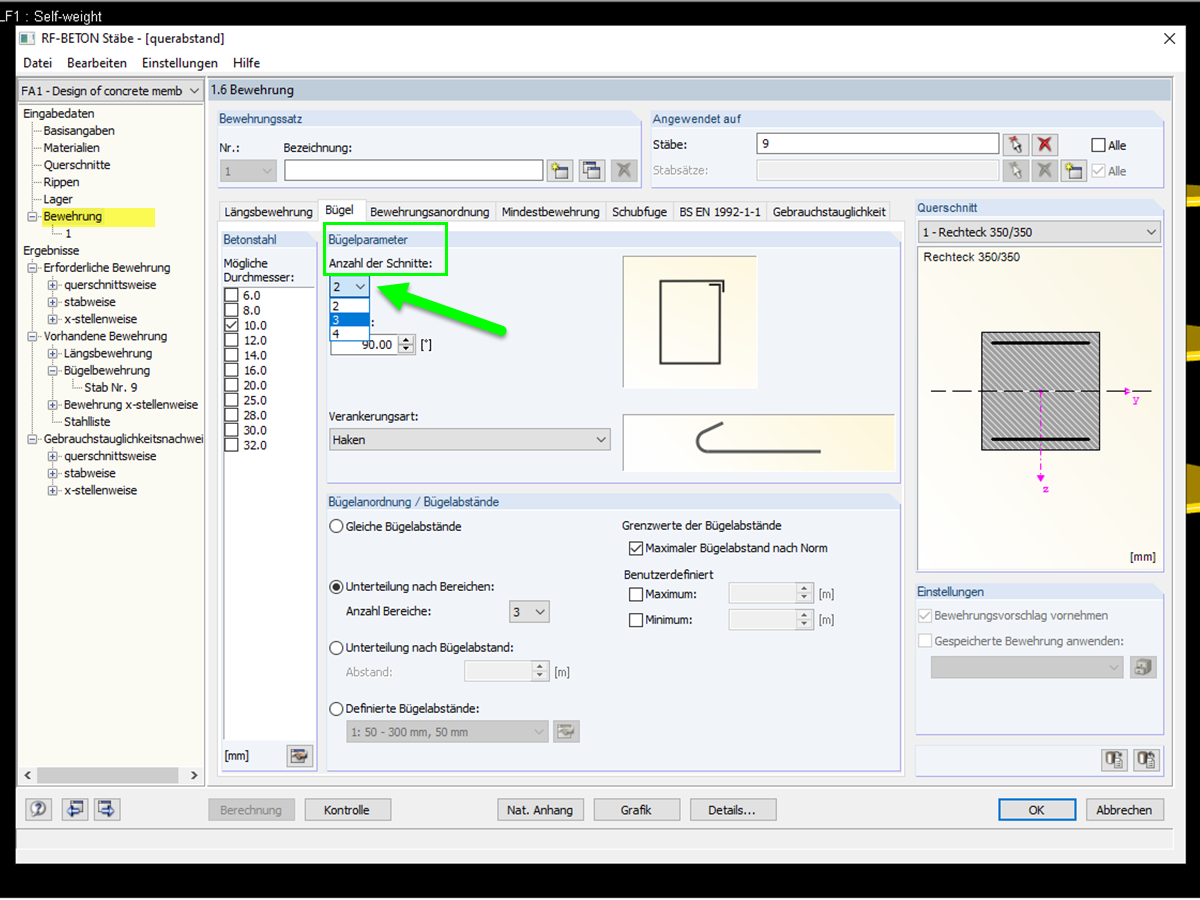Click Details... button
This screenshot has height=900, width=1200.
[x=731, y=810]
